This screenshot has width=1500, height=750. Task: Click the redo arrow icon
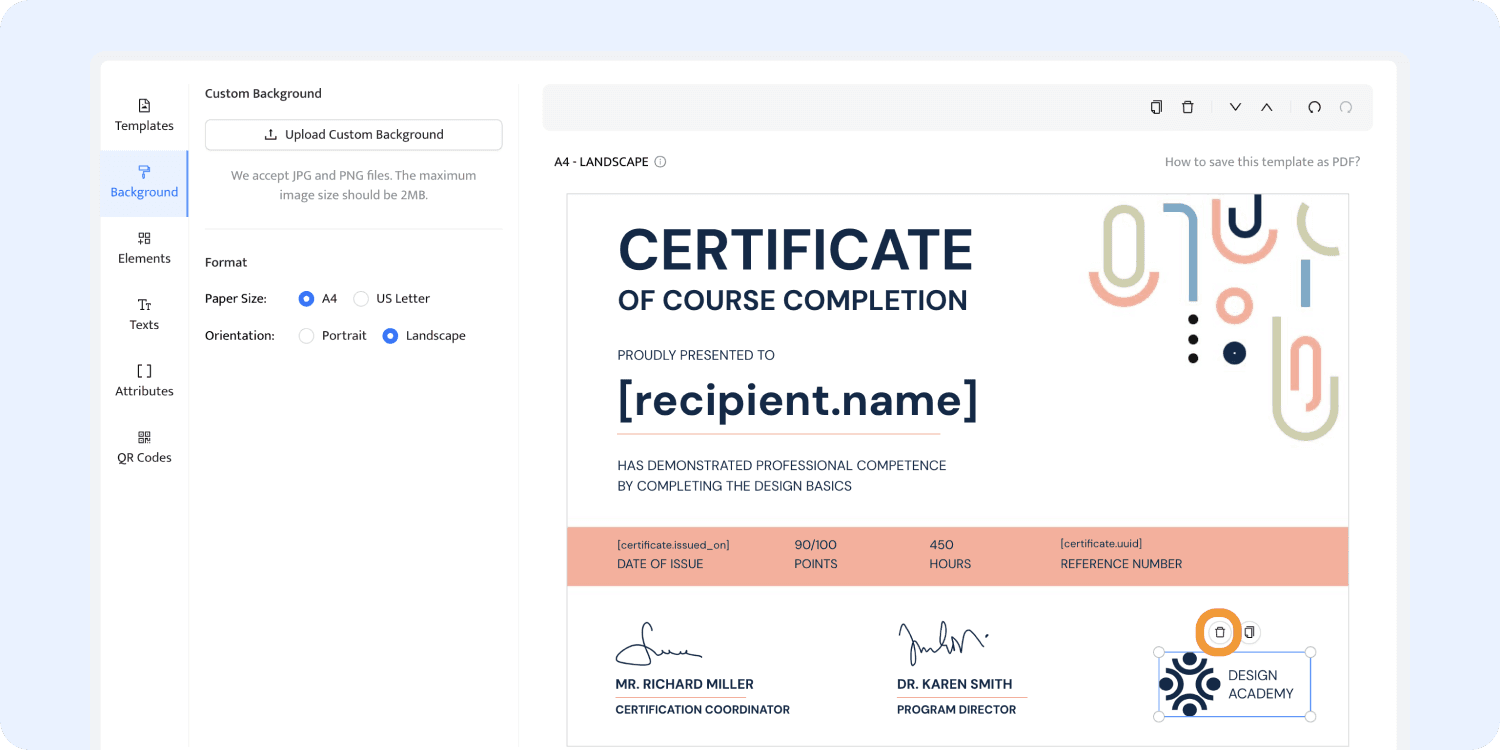1346,107
